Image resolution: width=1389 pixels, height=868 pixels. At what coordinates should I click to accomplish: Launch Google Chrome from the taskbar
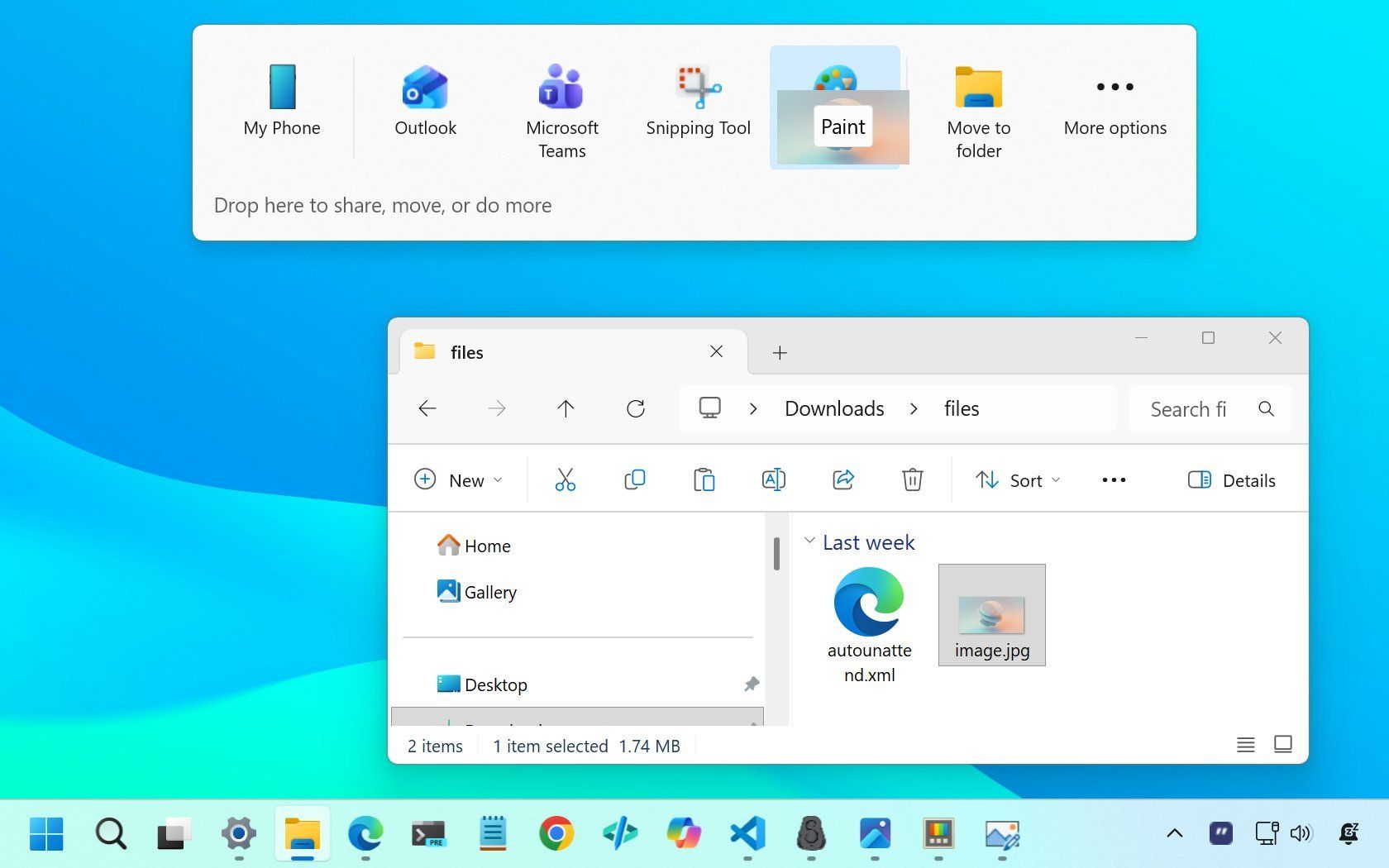[x=556, y=834]
